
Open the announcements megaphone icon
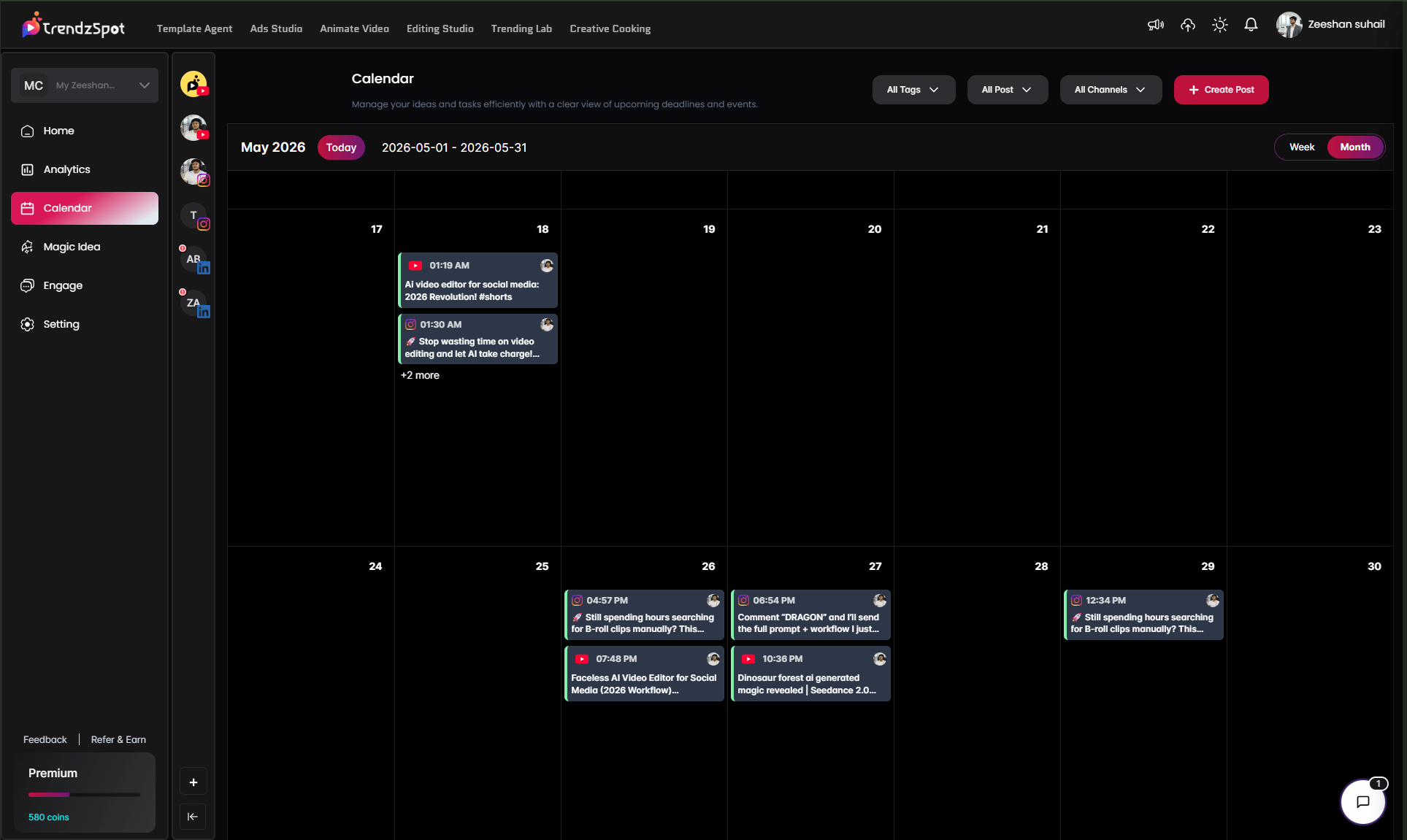coord(1156,25)
